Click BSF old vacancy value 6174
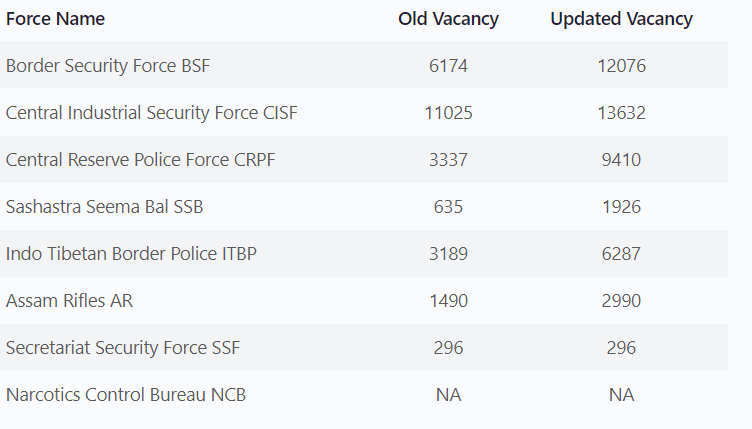The height and width of the screenshot is (429, 752). [448, 66]
